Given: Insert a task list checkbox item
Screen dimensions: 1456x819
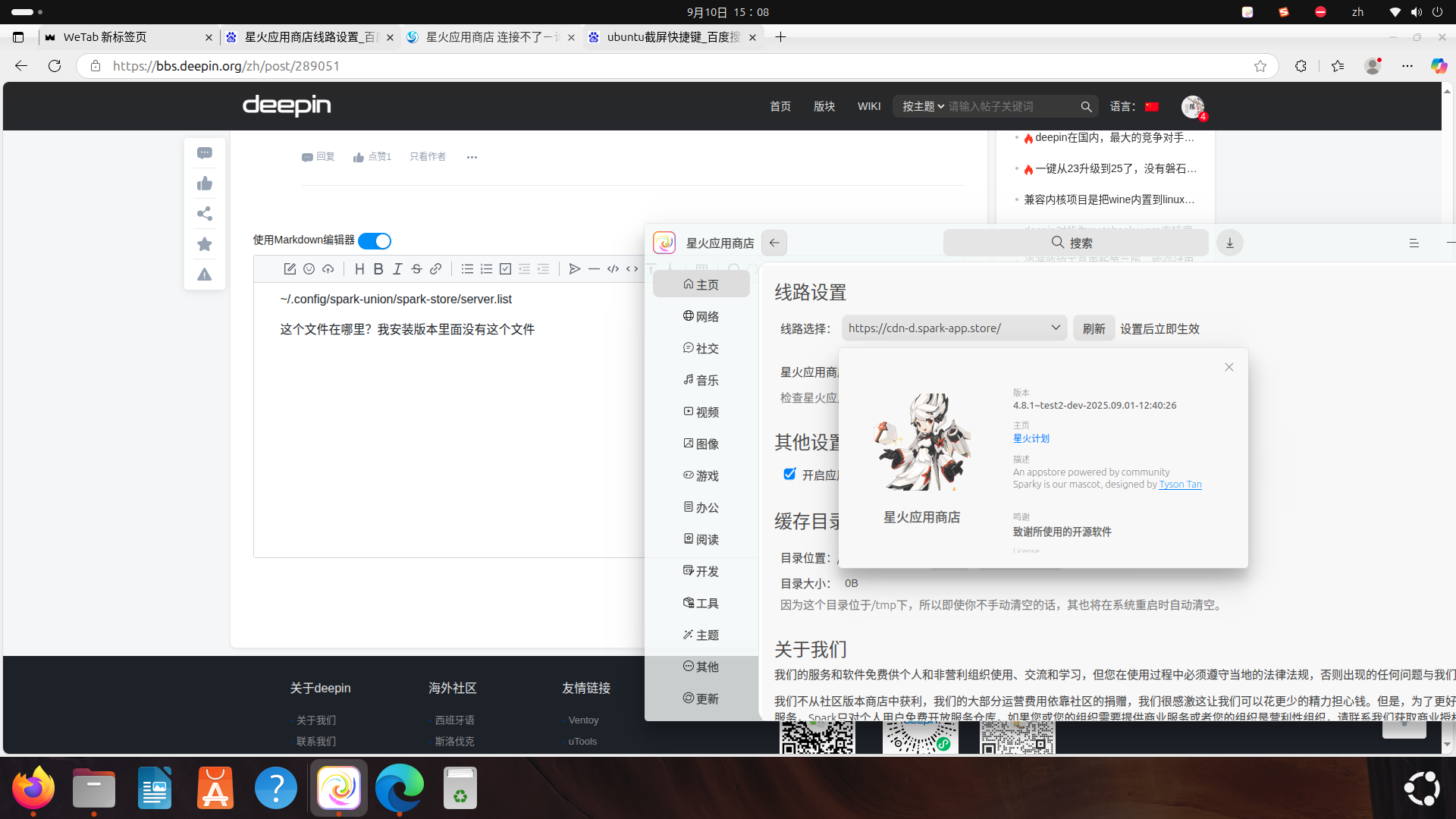Looking at the screenshot, I should tap(505, 269).
